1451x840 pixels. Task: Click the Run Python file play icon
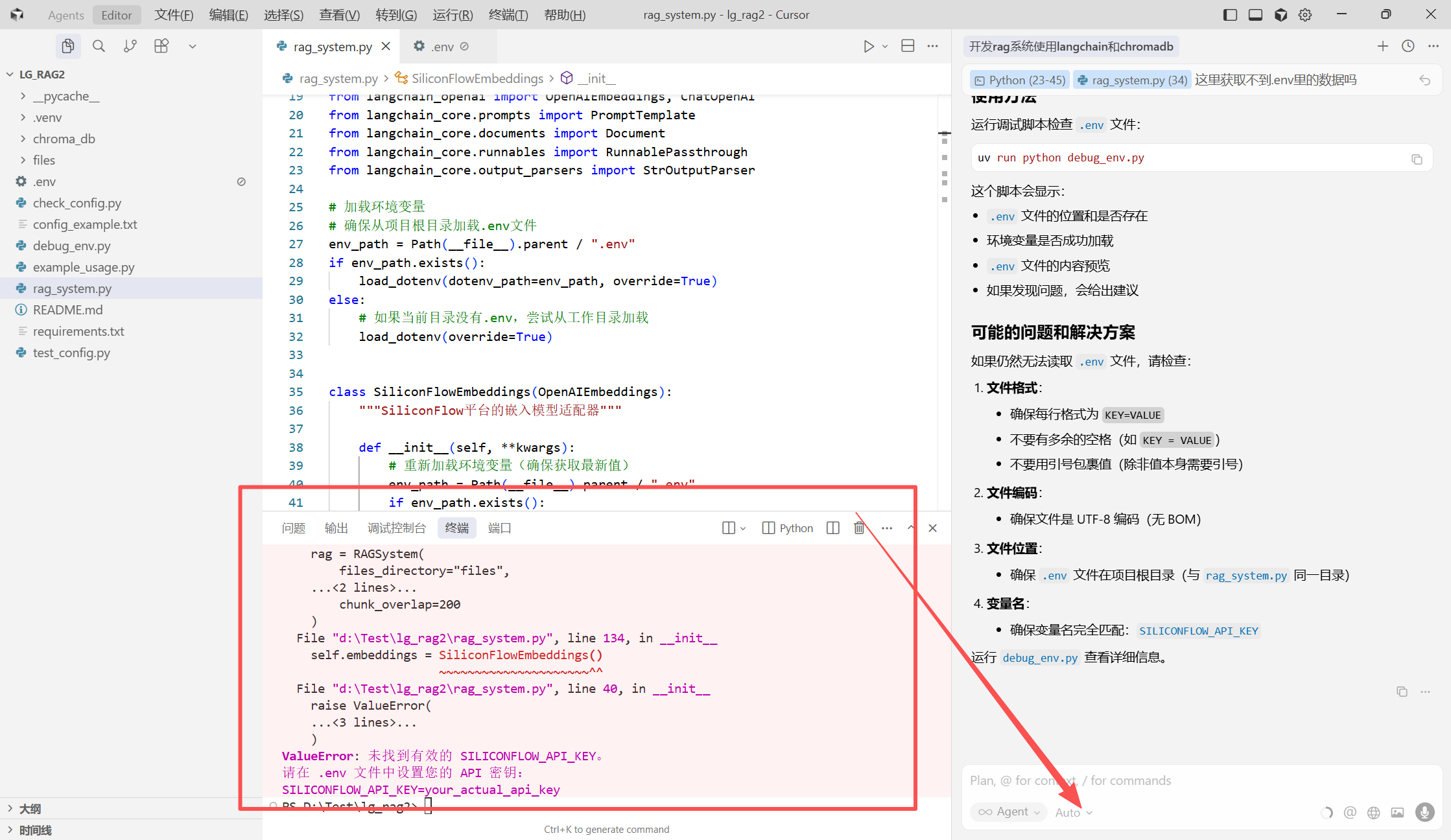click(x=868, y=47)
